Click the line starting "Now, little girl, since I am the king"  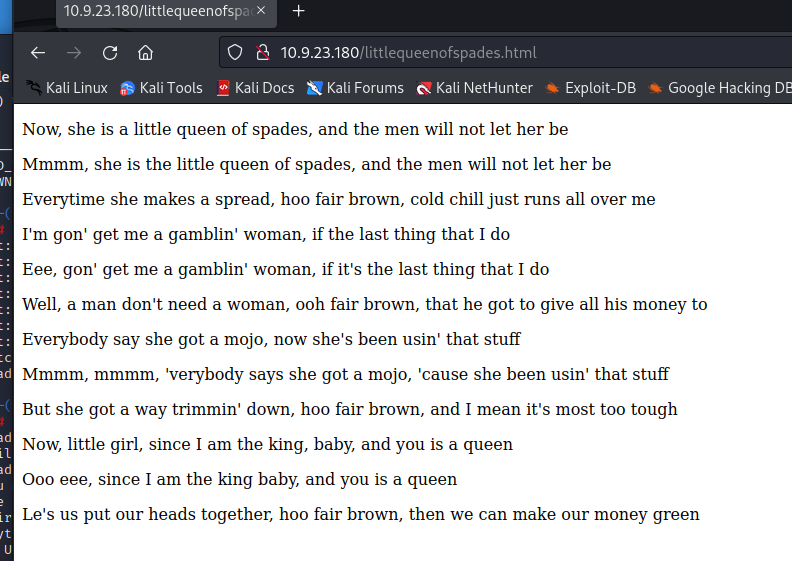267,444
